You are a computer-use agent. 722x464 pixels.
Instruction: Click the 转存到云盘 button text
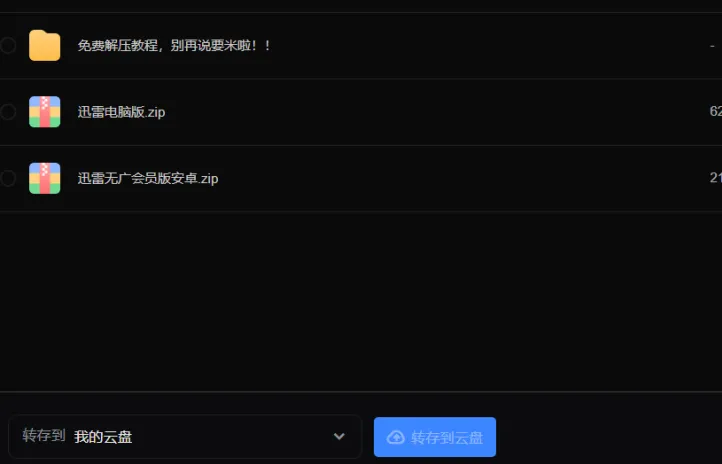click(x=447, y=438)
